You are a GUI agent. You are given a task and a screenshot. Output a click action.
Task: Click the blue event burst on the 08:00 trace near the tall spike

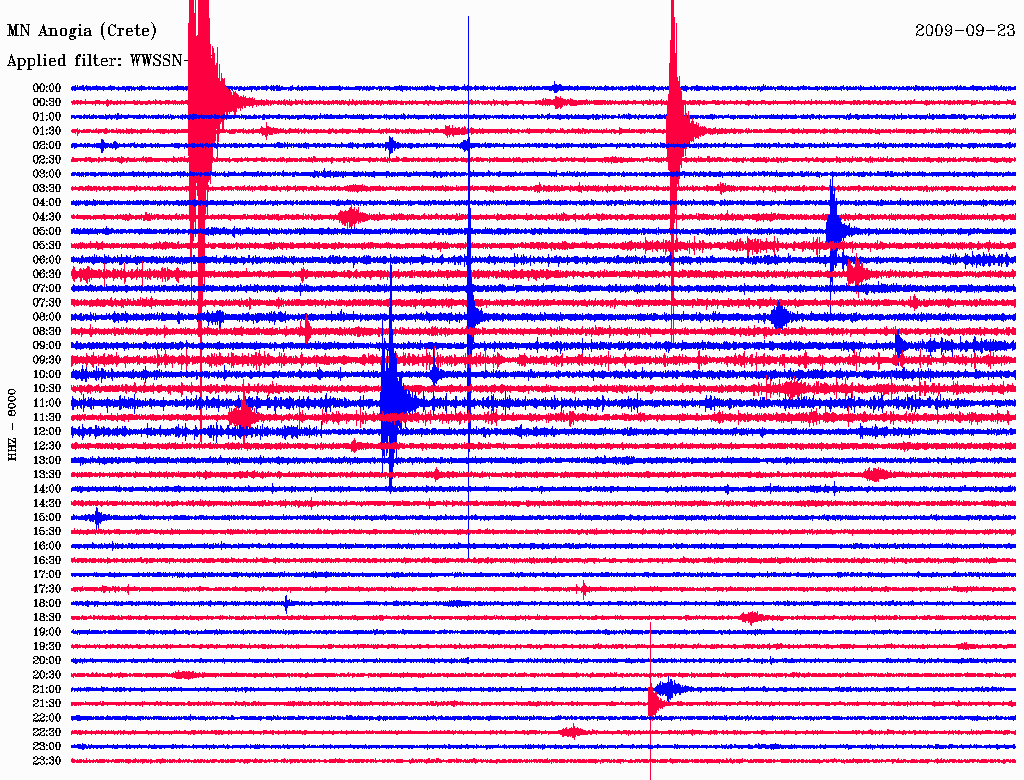(475, 317)
